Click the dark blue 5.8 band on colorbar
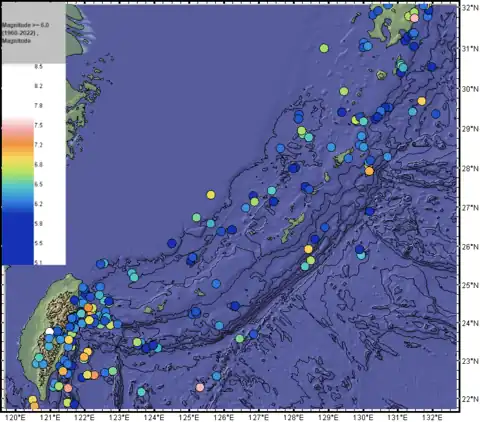 pyautogui.click(x=18, y=223)
